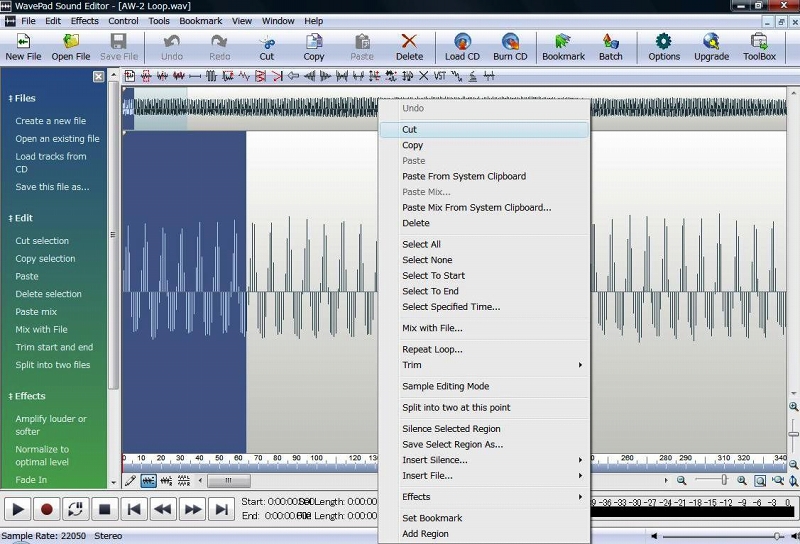Select Cut from the context menu
800x544 pixels.
484,130
